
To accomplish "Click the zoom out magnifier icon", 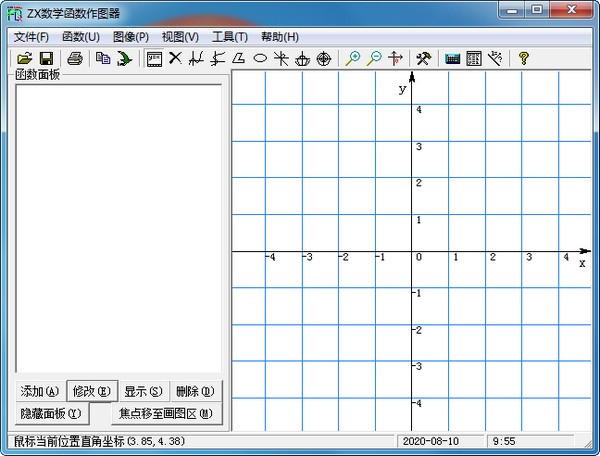I will (374, 59).
